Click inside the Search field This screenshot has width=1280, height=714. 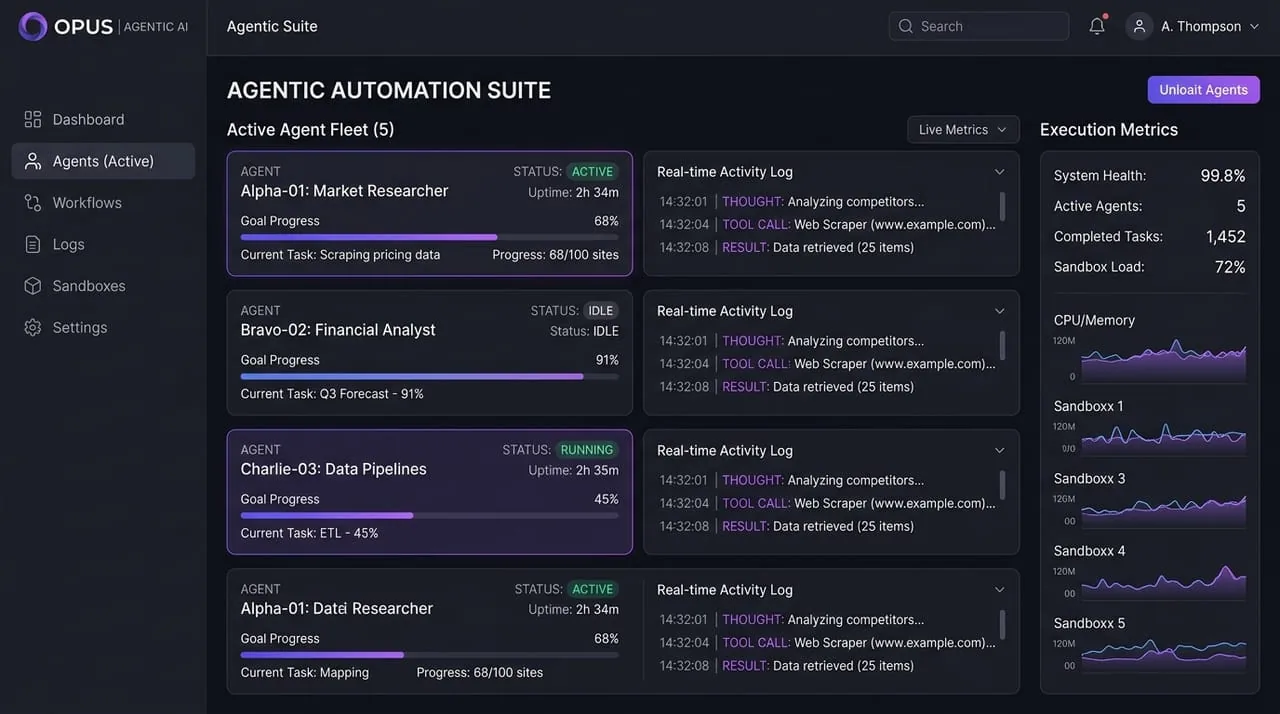pos(978,26)
